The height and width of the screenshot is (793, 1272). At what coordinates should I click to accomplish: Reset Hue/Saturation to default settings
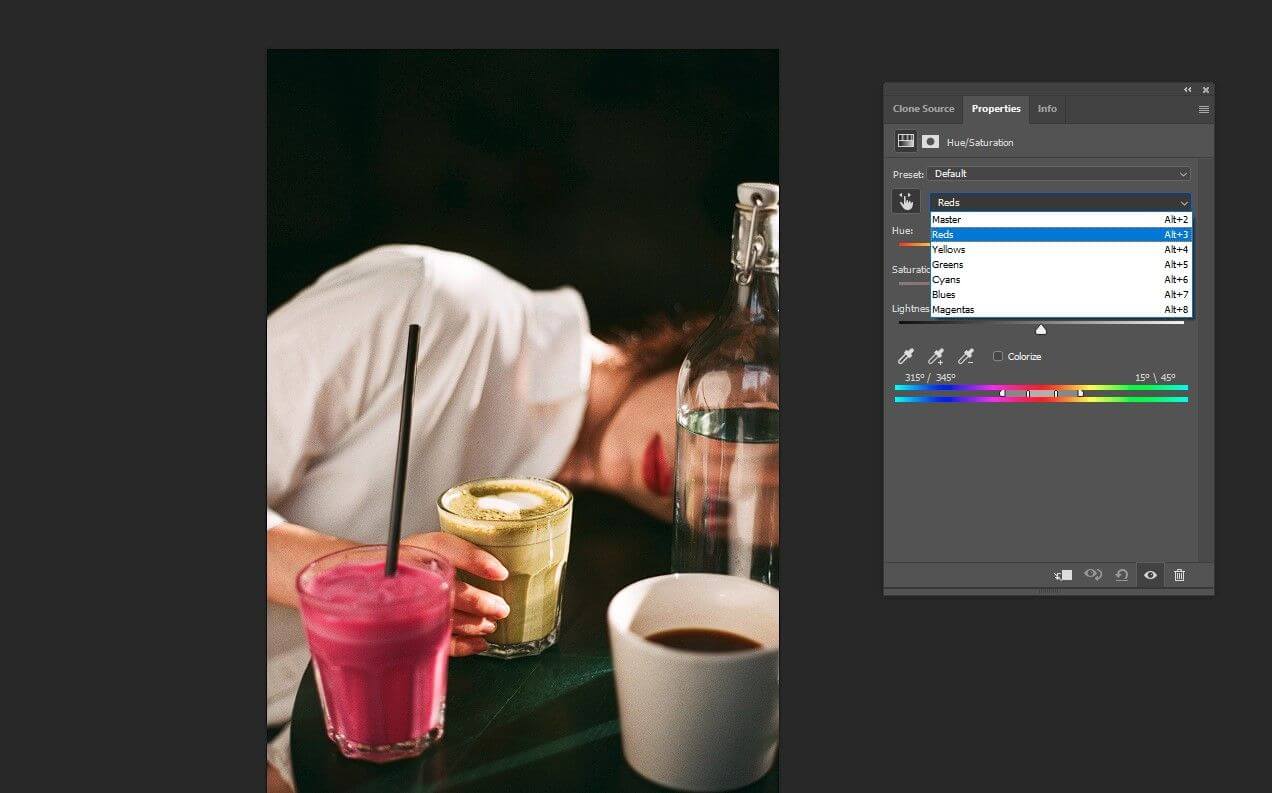click(1120, 575)
